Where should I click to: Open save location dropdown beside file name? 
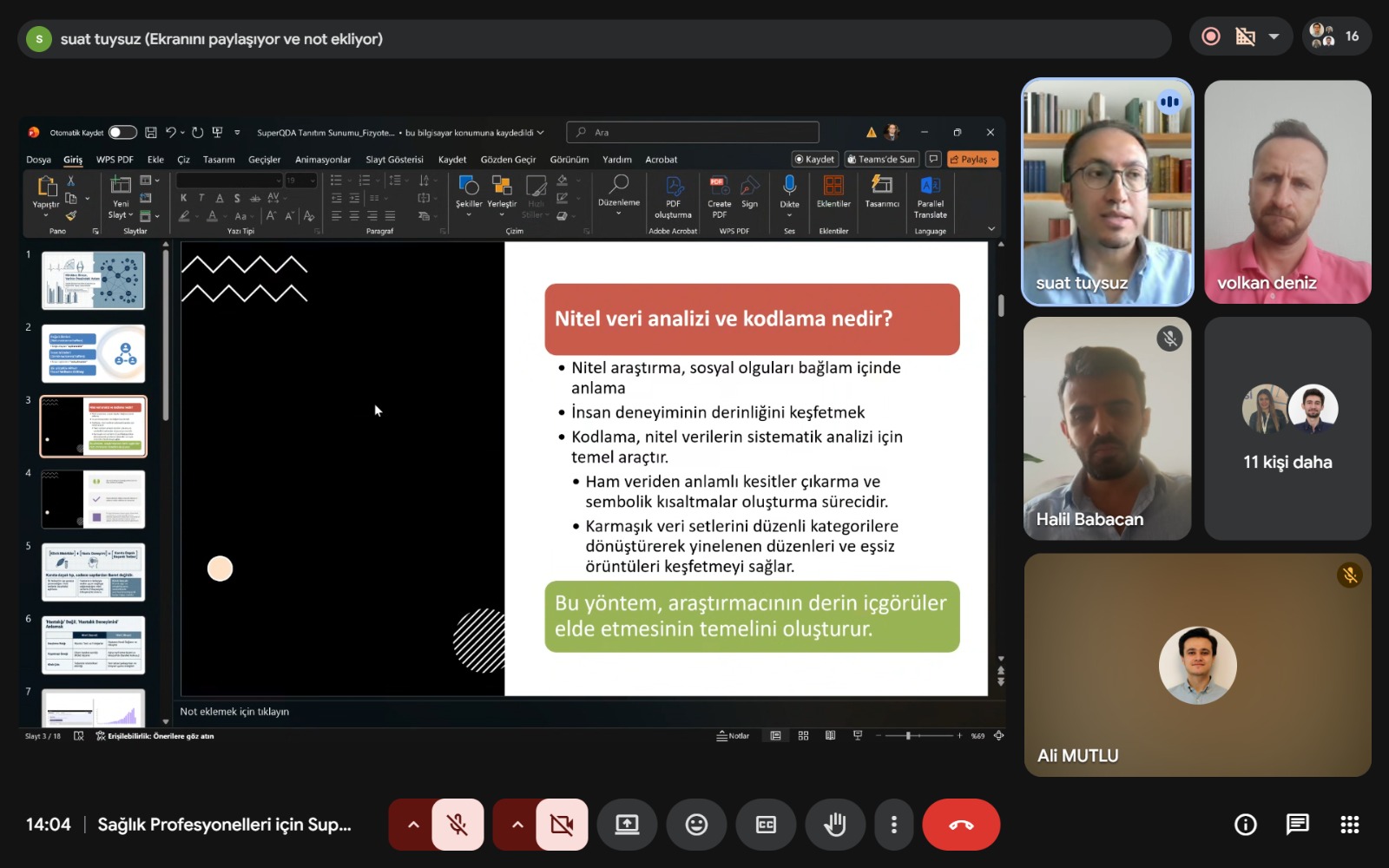pyautogui.click(x=540, y=133)
